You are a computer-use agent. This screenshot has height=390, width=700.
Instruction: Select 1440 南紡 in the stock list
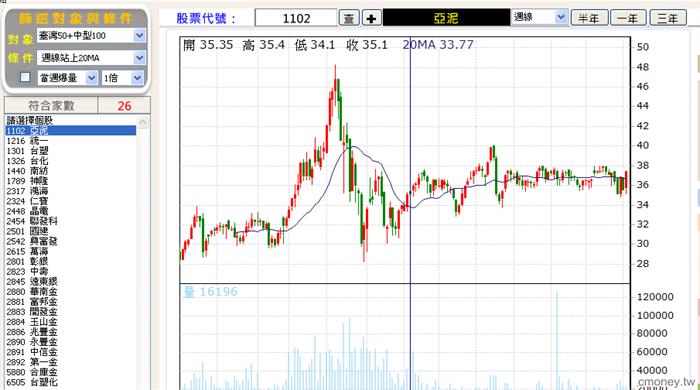[71, 171]
